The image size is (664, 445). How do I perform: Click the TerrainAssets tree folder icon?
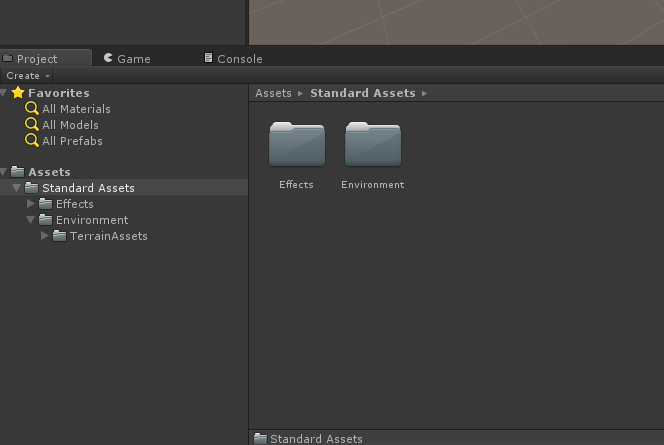coord(59,235)
